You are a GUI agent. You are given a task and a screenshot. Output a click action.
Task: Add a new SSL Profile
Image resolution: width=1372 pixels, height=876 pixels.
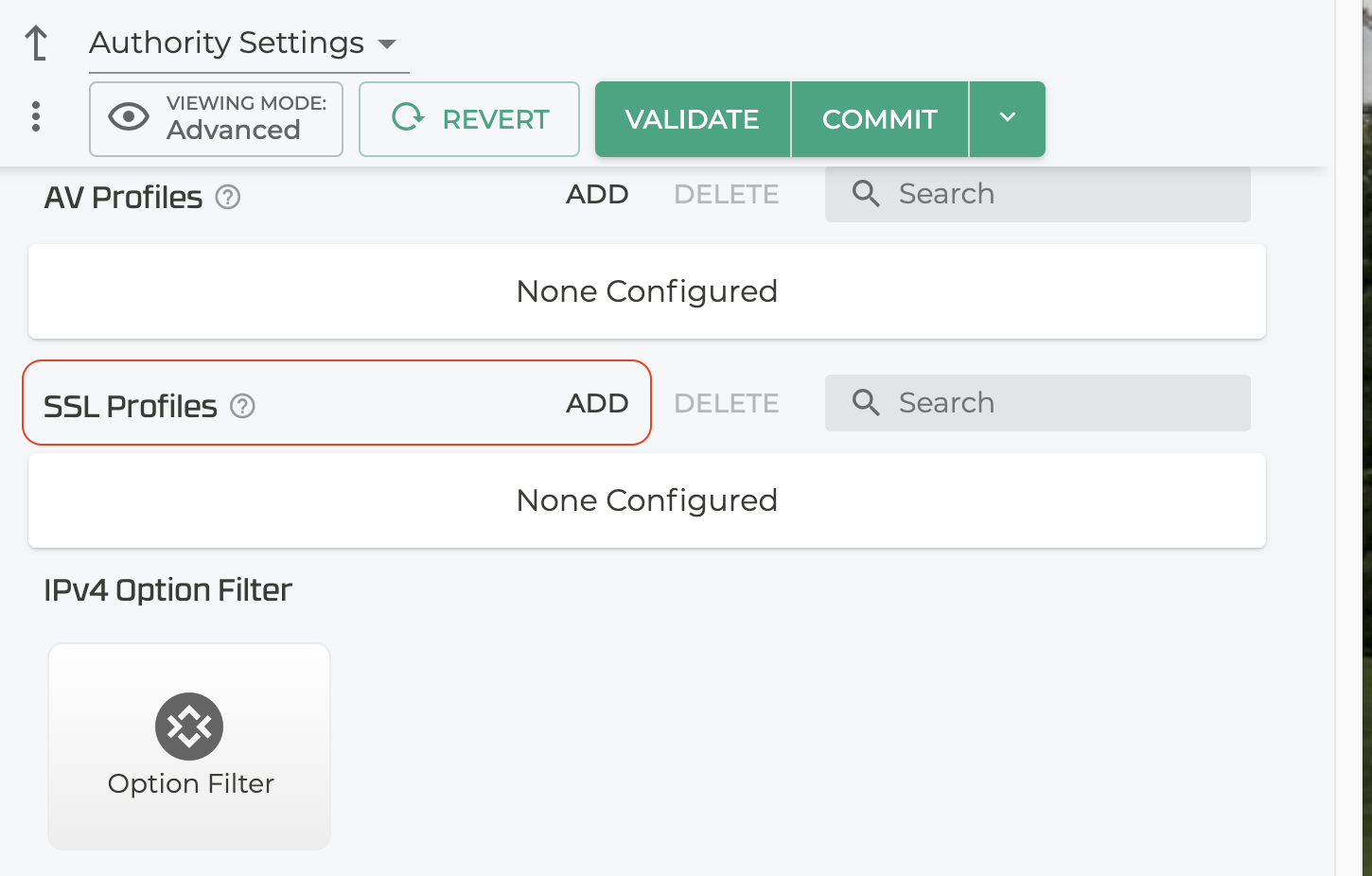tap(597, 403)
